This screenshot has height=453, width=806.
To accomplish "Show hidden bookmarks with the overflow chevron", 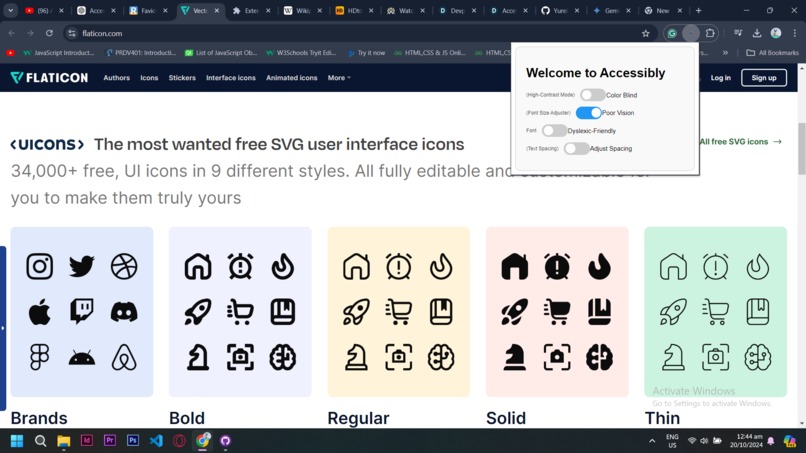I will pos(725,52).
